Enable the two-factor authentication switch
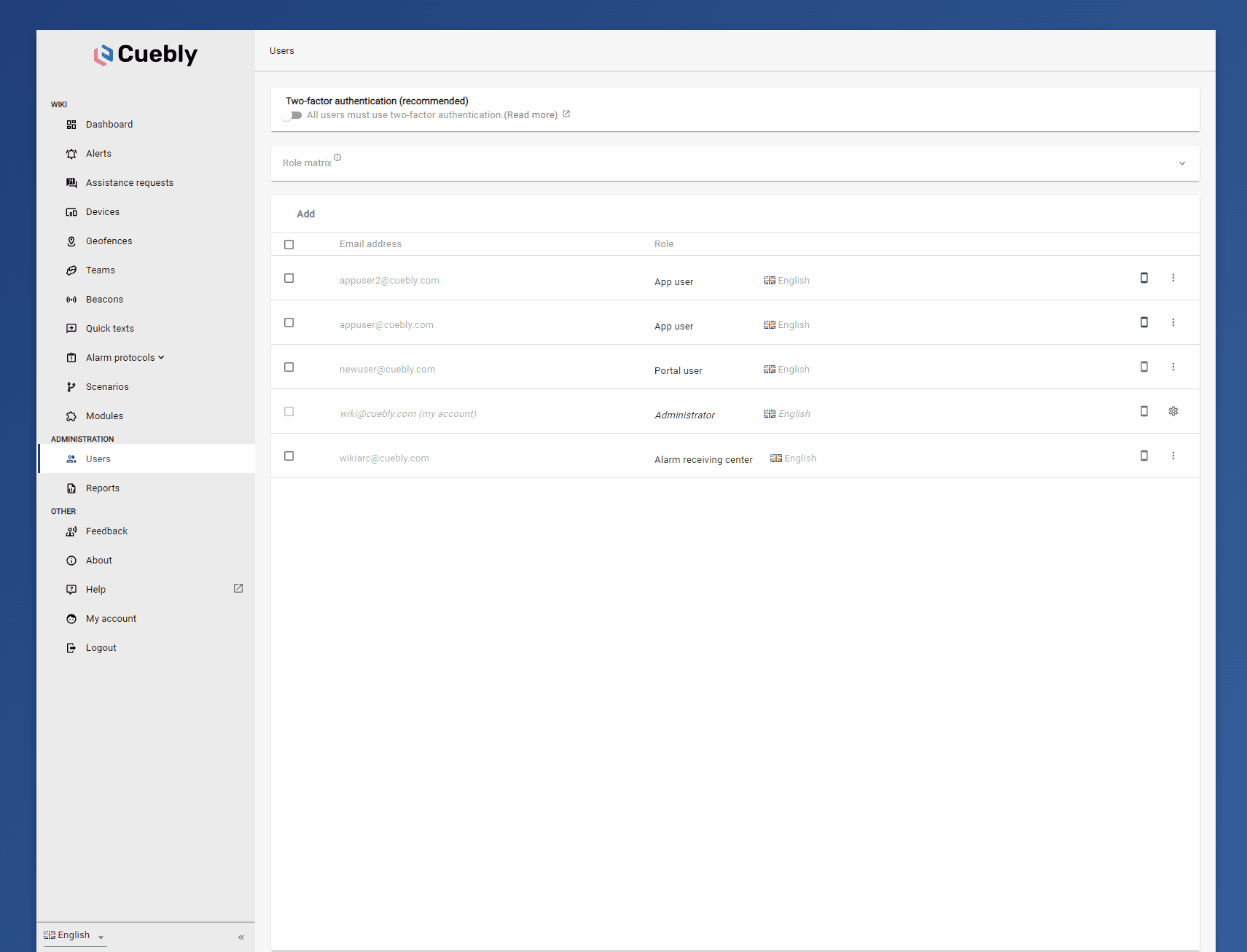The width and height of the screenshot is (1247, 952). coord(293,115)
